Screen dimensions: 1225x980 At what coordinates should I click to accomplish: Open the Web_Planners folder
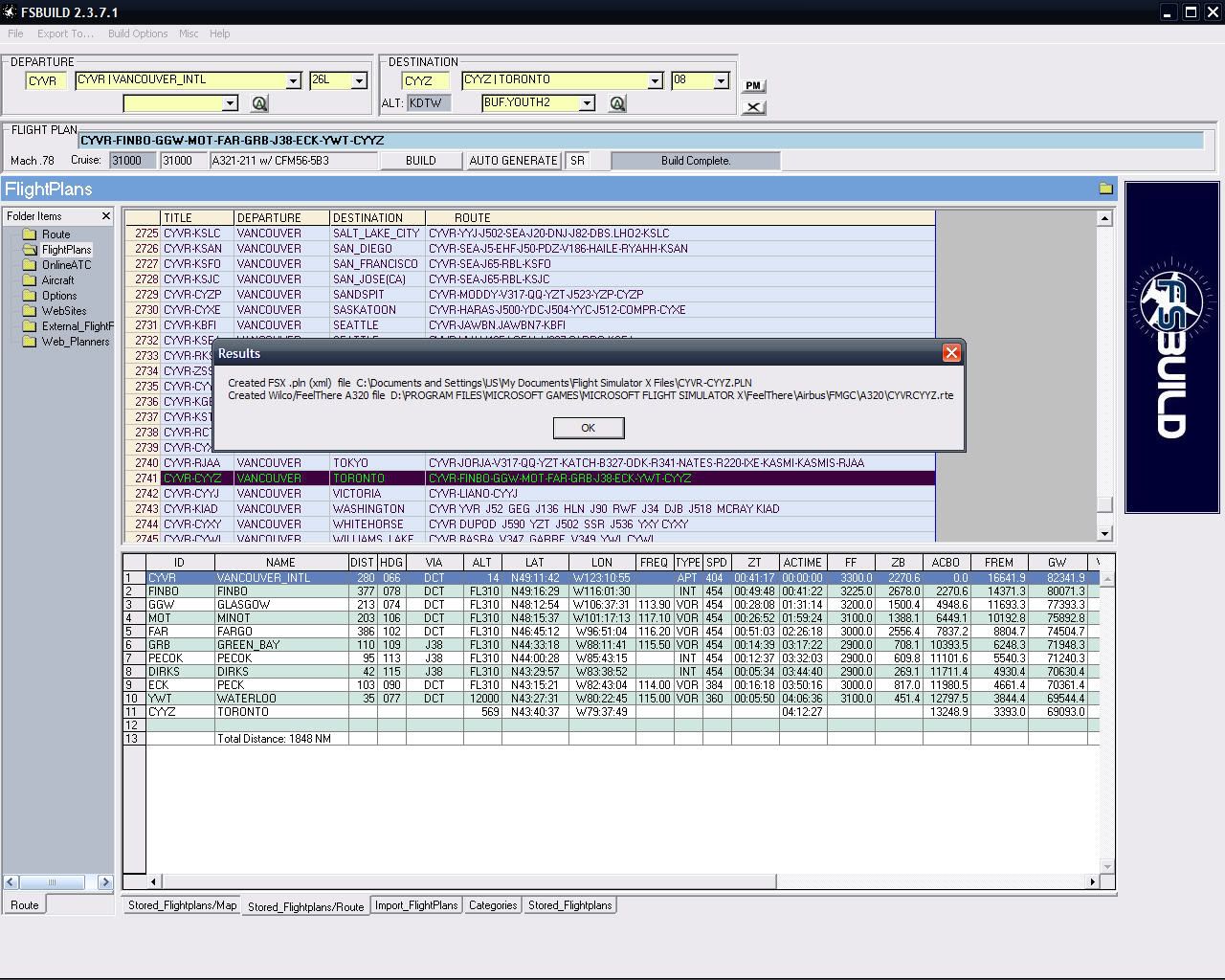(x=75, y=342)
